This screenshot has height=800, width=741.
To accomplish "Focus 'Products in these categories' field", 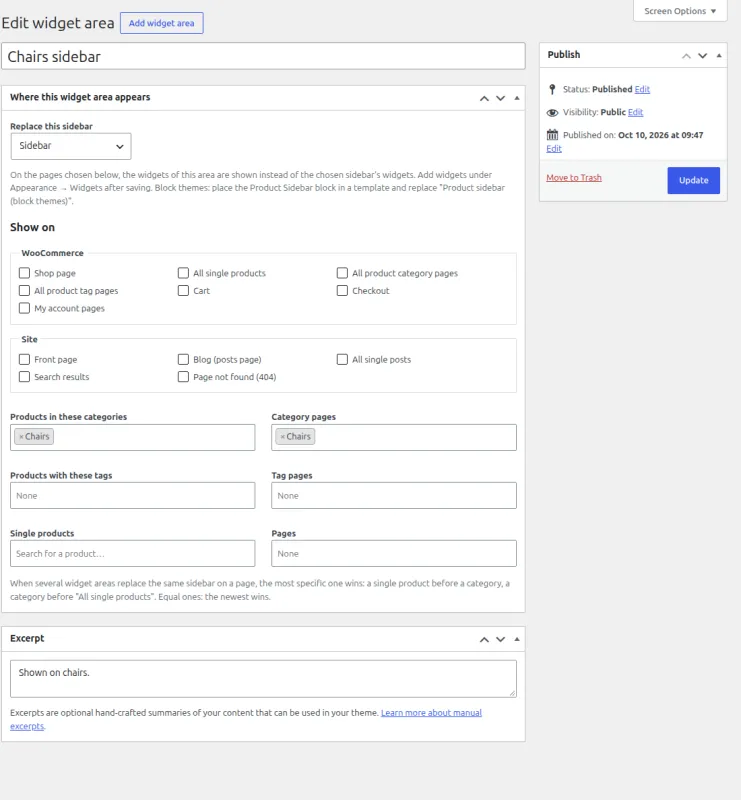I will pos(133,437).
